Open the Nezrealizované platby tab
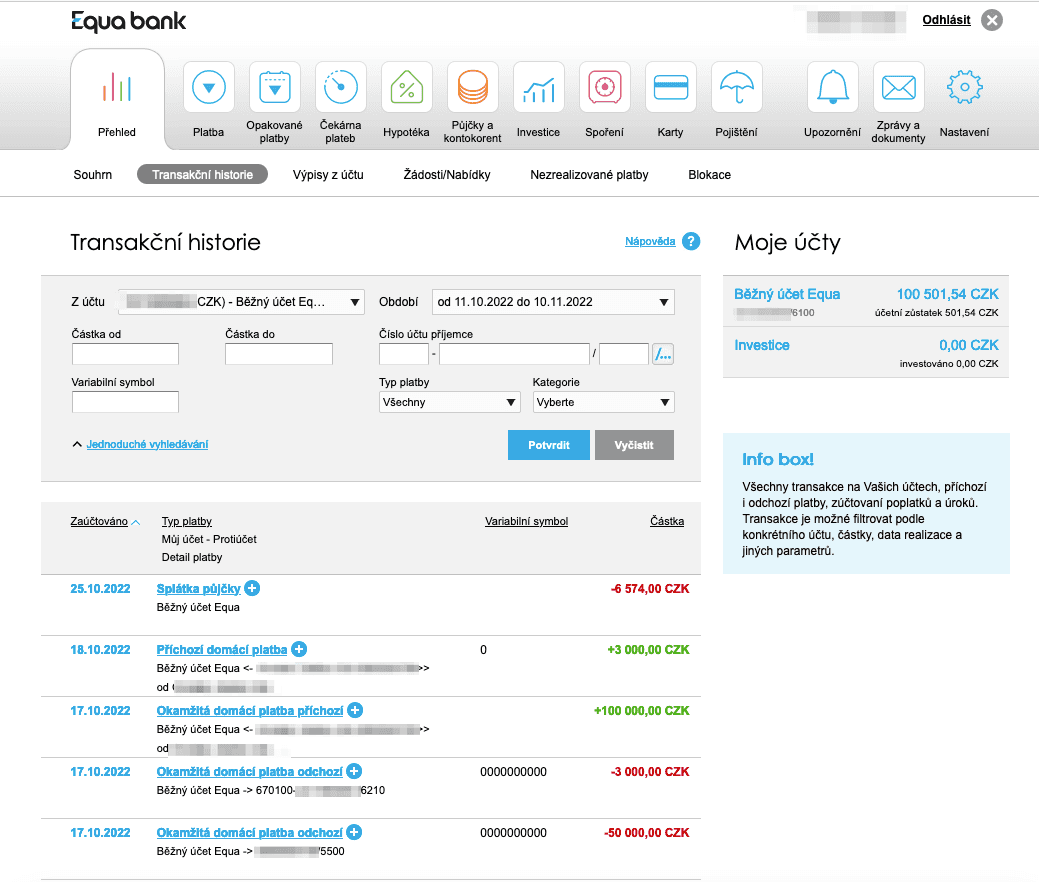 pos(589,175)
